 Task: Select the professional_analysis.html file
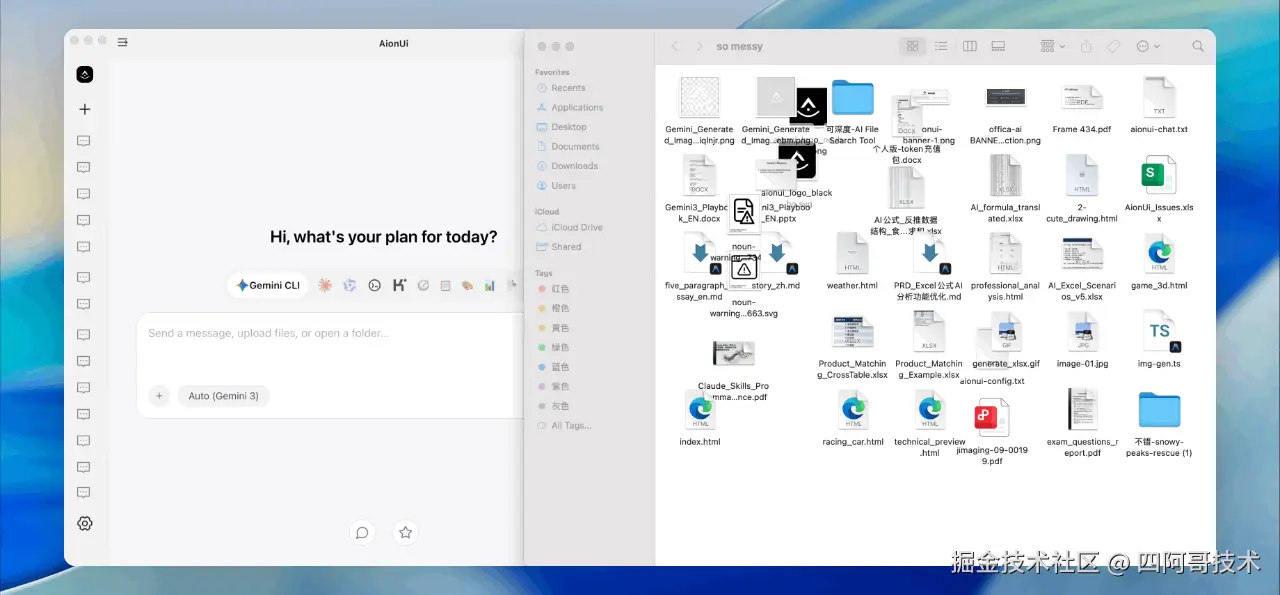(x=1005, y=254)
